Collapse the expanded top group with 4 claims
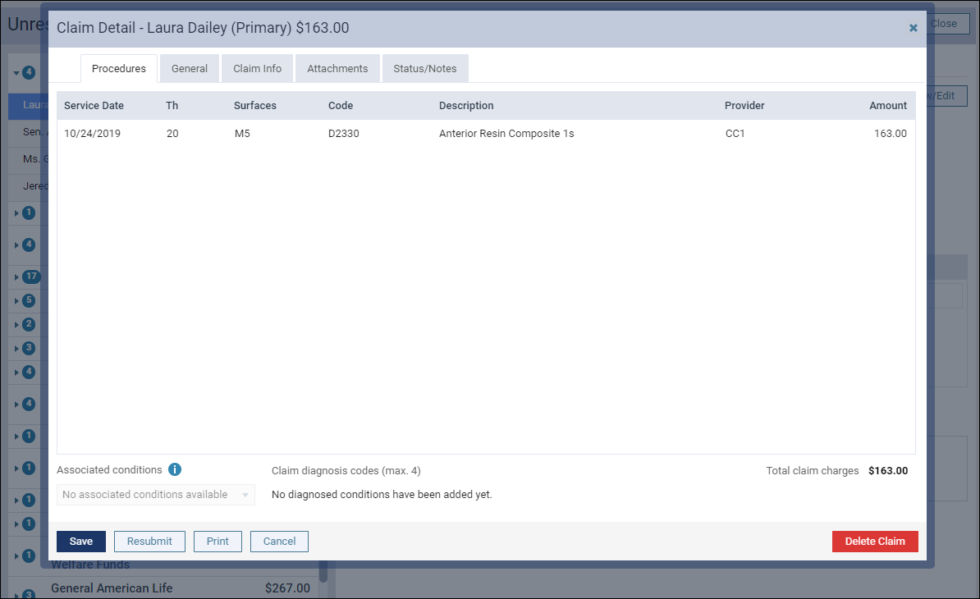 click(x=16, y=73)
